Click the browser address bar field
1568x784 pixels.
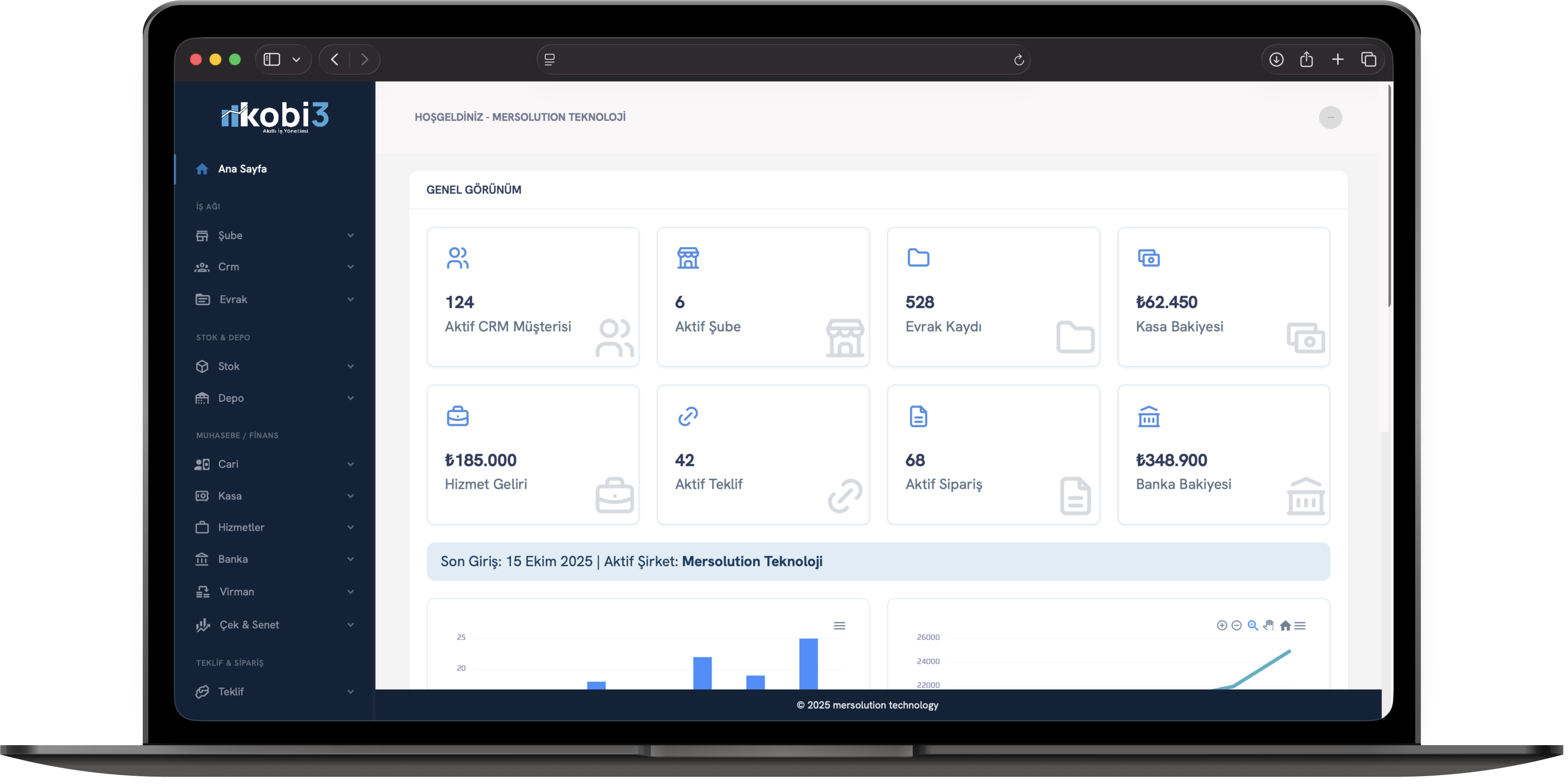pyautogui.click(x=782, y=60)
